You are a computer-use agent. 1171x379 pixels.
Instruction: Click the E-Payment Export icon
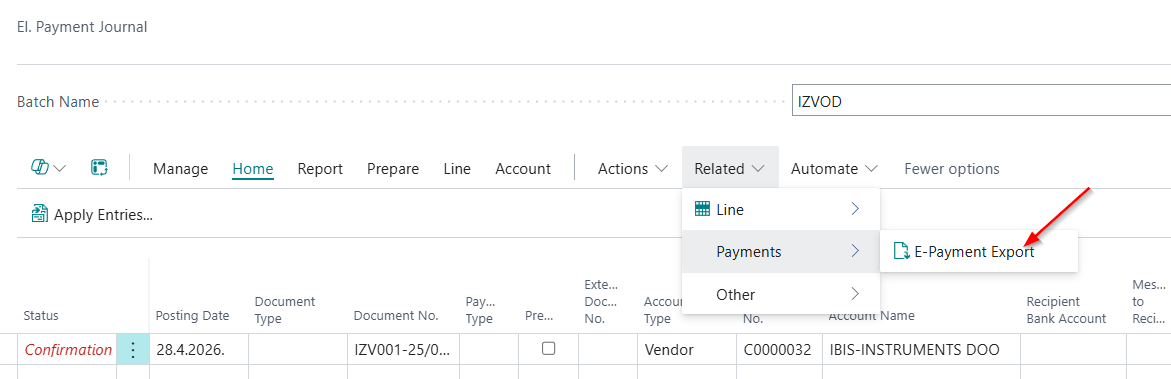(x=902, y=252)
